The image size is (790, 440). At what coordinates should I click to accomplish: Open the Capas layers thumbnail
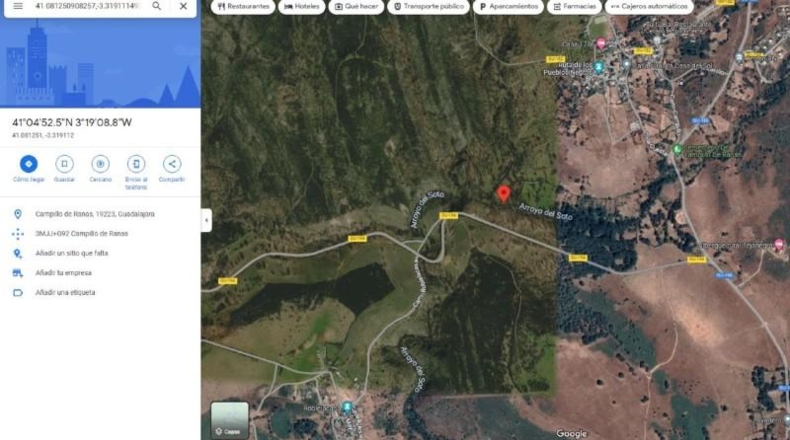coord(230,420)
